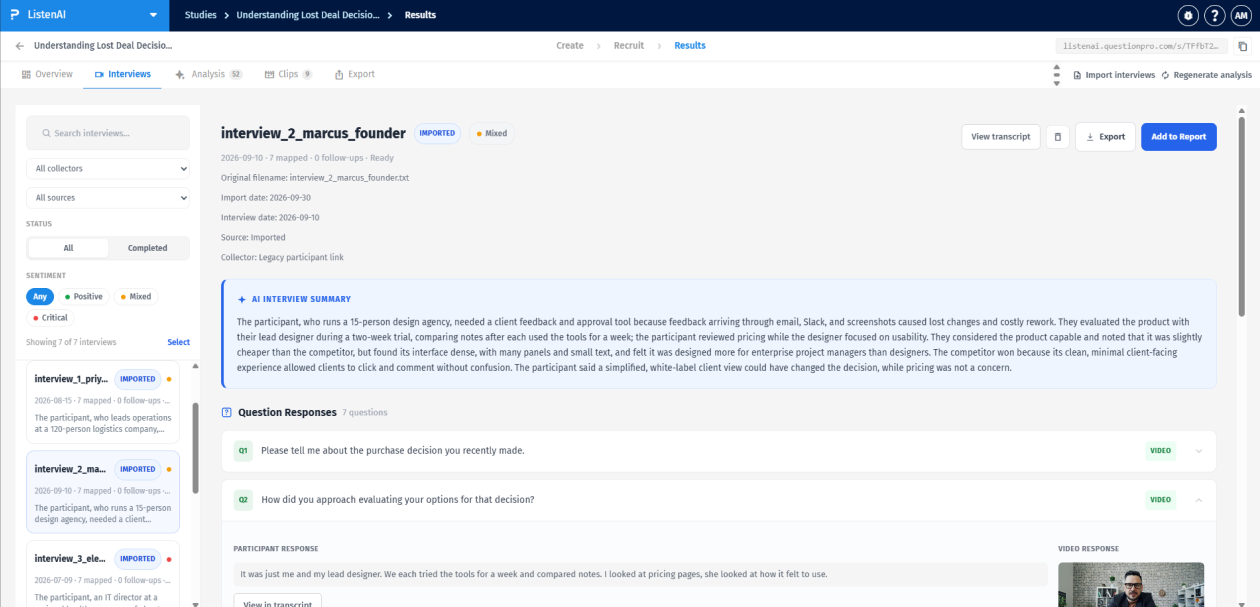
Task: Click the IMPORTED badge on interview_3 card
Action: pos(138,559)
